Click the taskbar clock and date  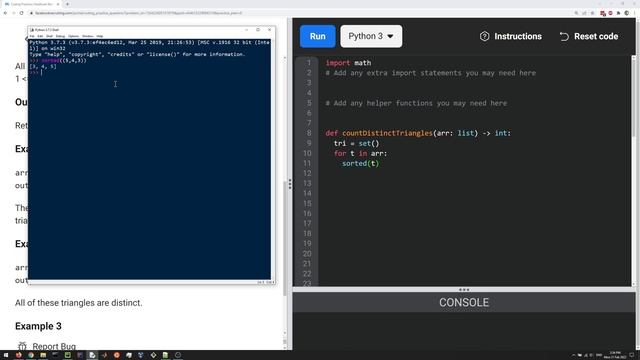[615, 355]
